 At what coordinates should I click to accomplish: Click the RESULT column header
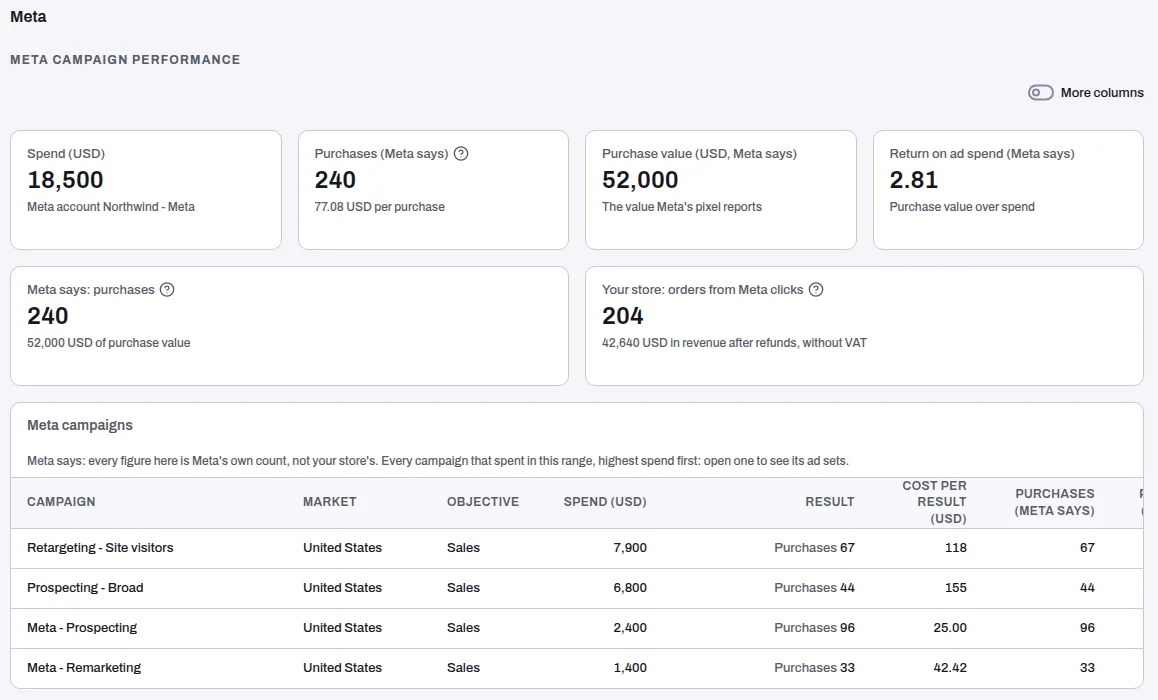point(829,502)
